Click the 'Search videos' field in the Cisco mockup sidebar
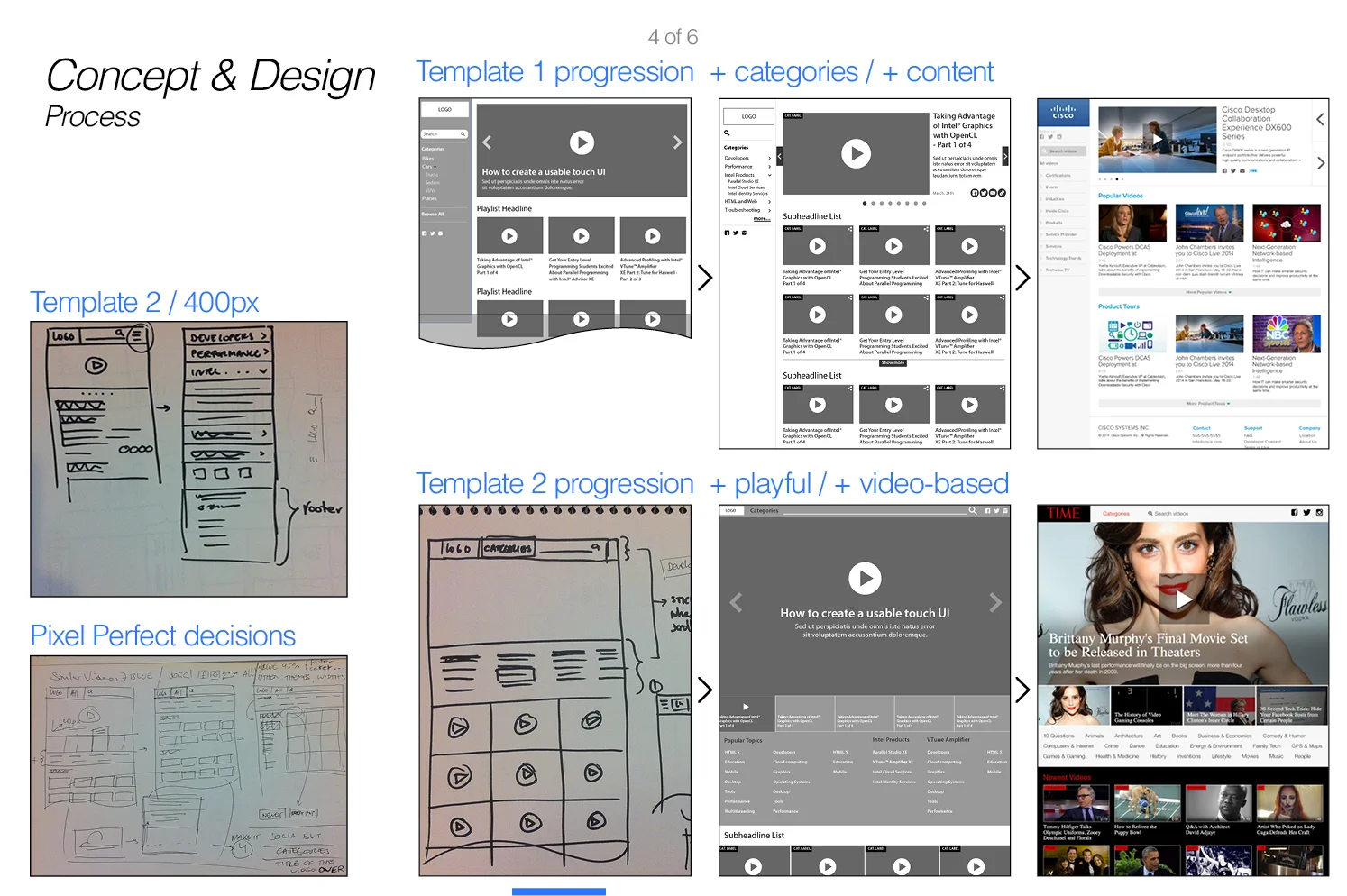Image resolution: width=1347 pixels, height=896 pixels. coord(1063,151)
